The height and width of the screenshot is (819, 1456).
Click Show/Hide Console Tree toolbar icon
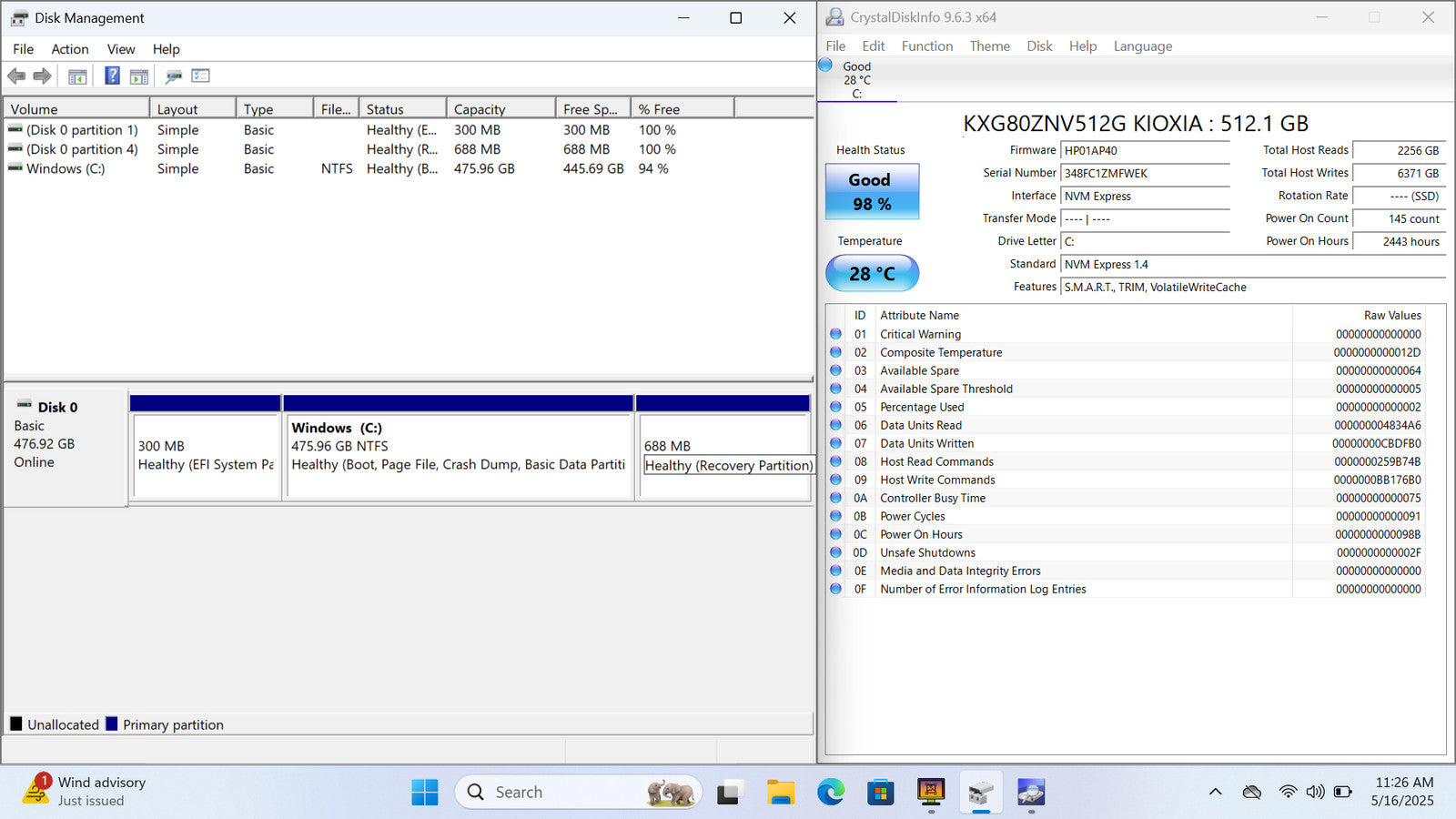coord(77,76)
